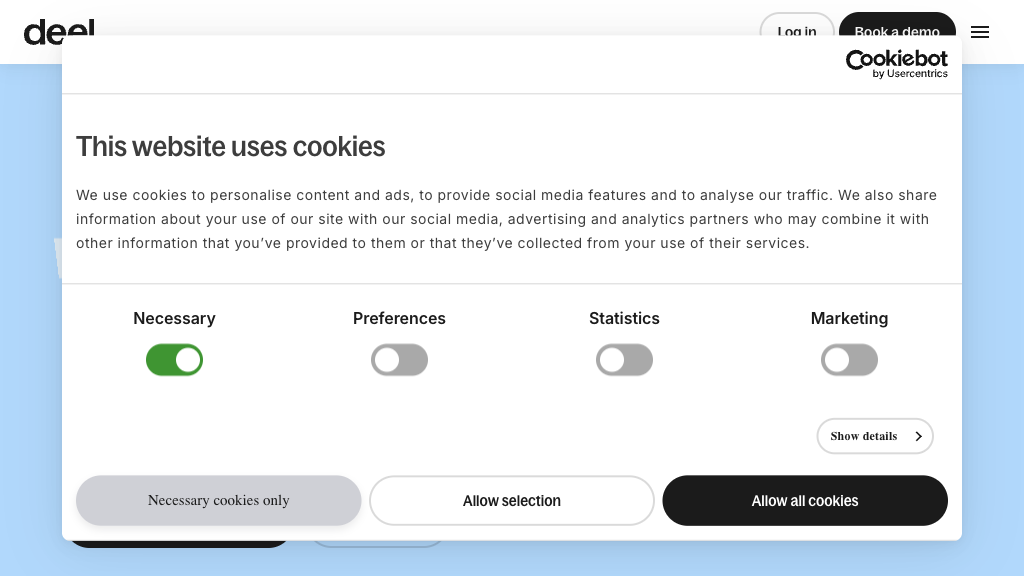Turn on the Statistics cookies switch

click(624, 360)
